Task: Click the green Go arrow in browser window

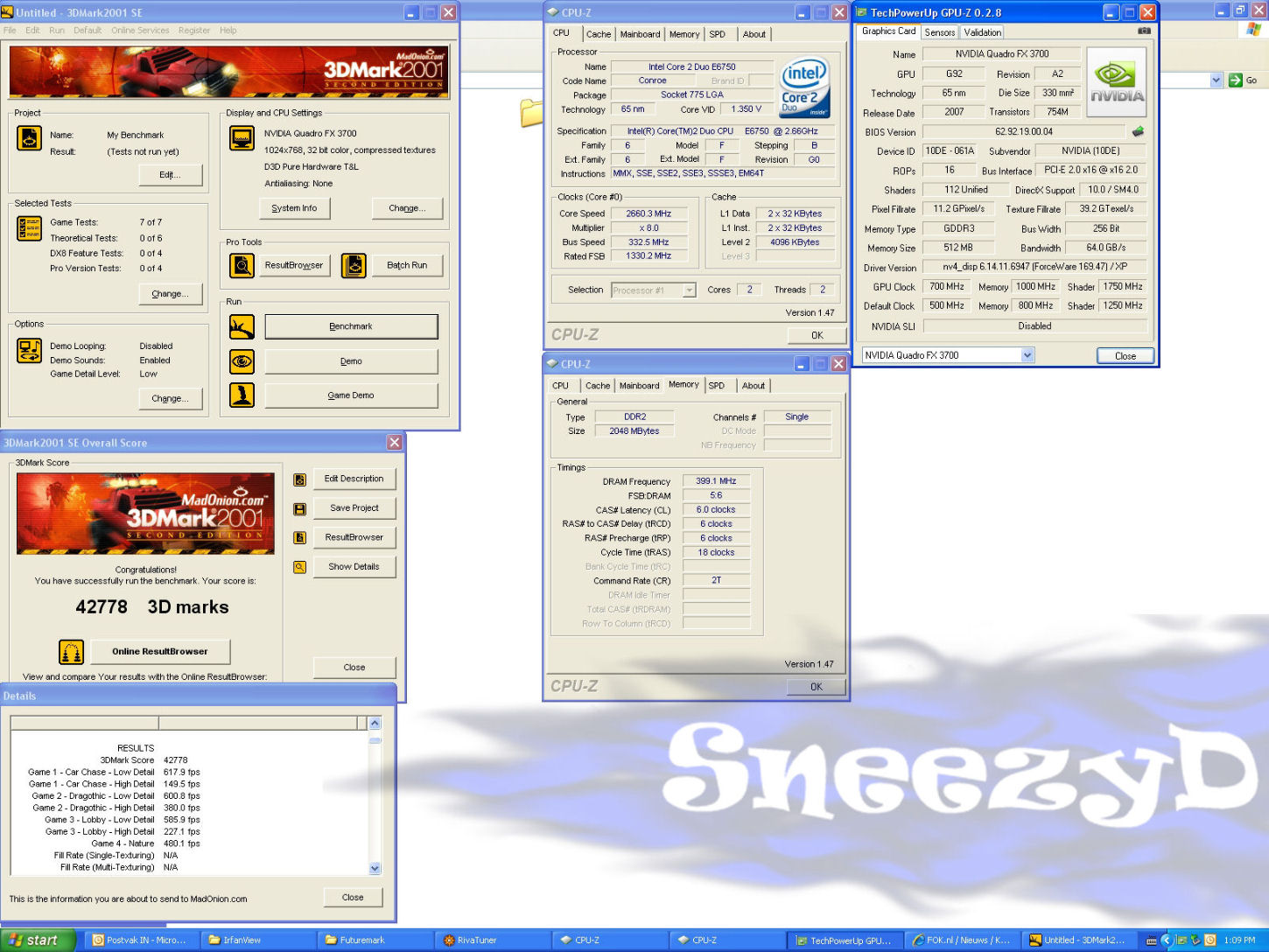Action: pos(1235,80)
